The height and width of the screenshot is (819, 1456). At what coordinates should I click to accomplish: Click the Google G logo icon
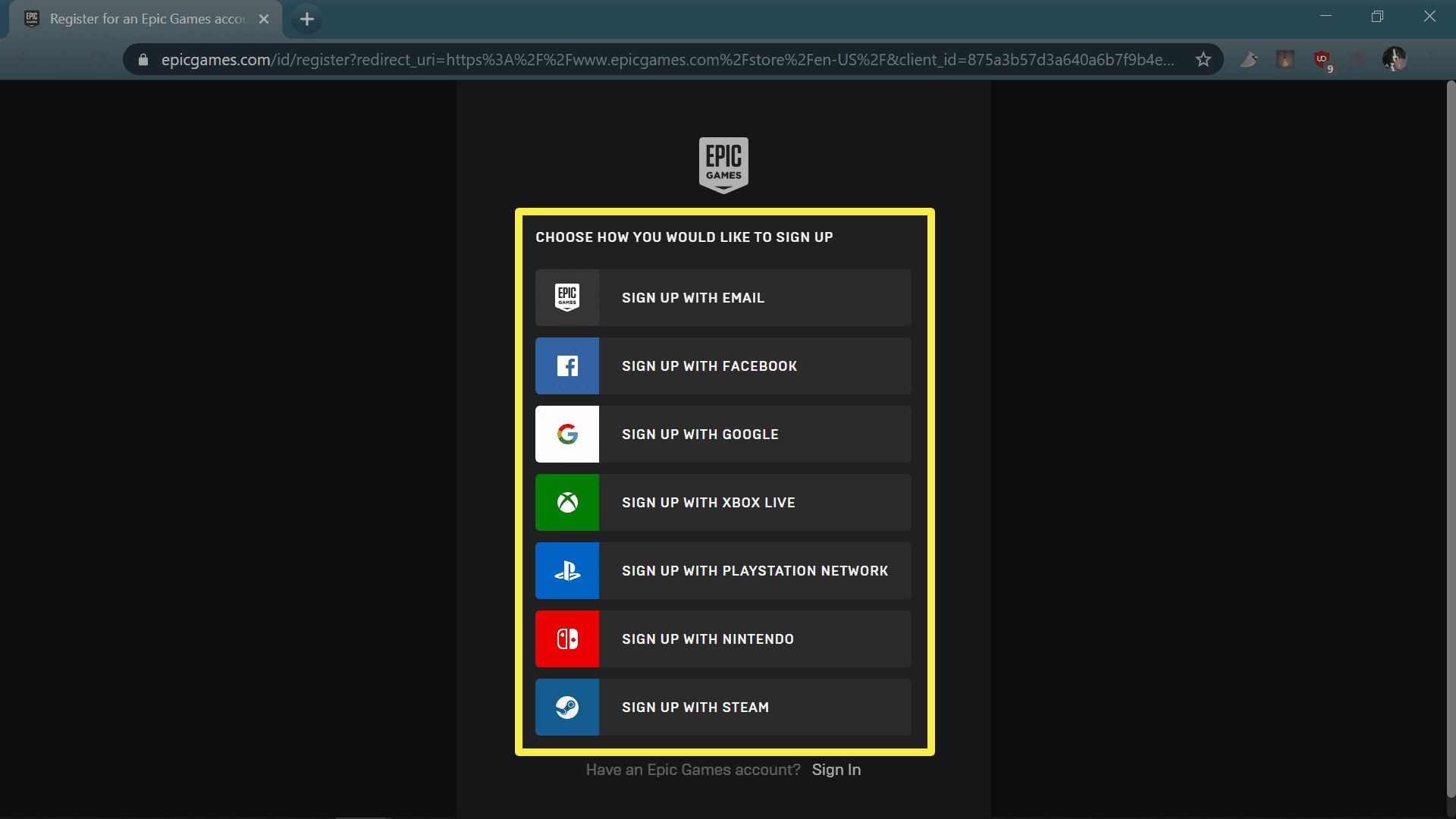pos(567,435)
